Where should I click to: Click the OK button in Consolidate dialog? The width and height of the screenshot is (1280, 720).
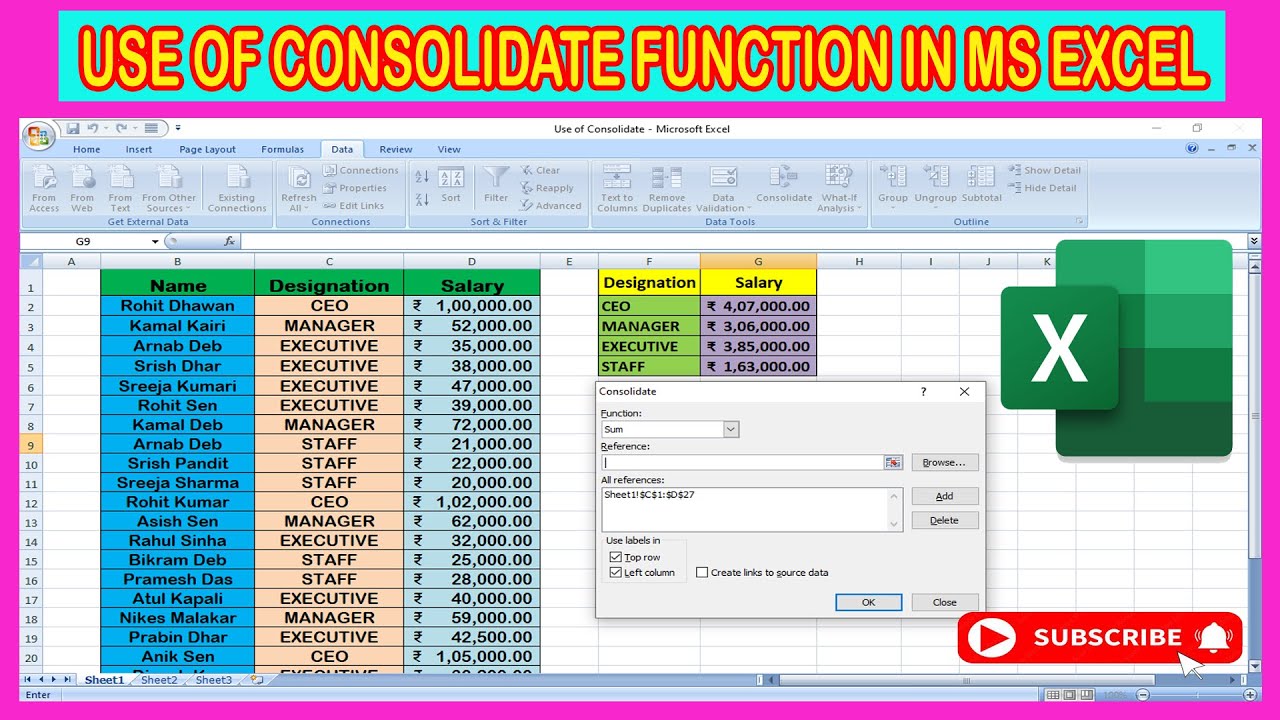[x=868, y=602]
